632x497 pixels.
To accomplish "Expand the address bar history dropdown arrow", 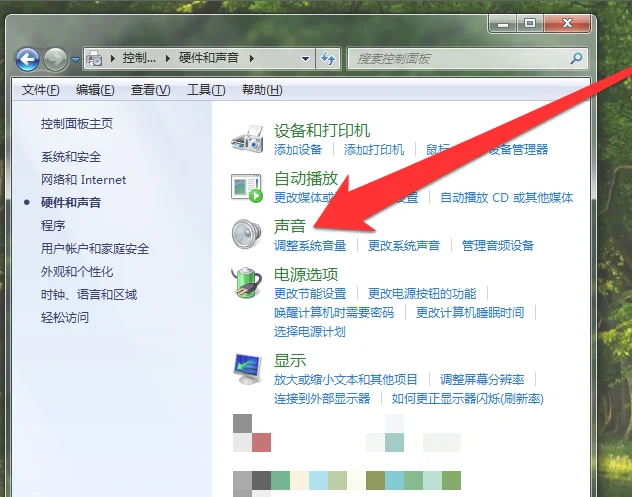I will pos(306,60).
